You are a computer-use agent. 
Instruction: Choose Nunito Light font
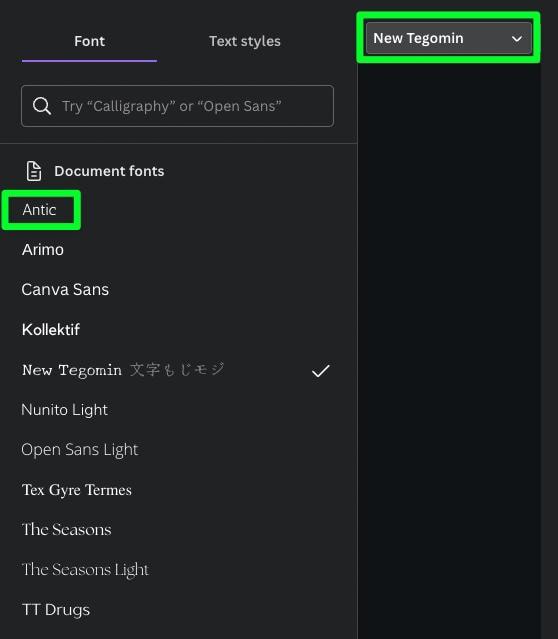pos(64,410)
